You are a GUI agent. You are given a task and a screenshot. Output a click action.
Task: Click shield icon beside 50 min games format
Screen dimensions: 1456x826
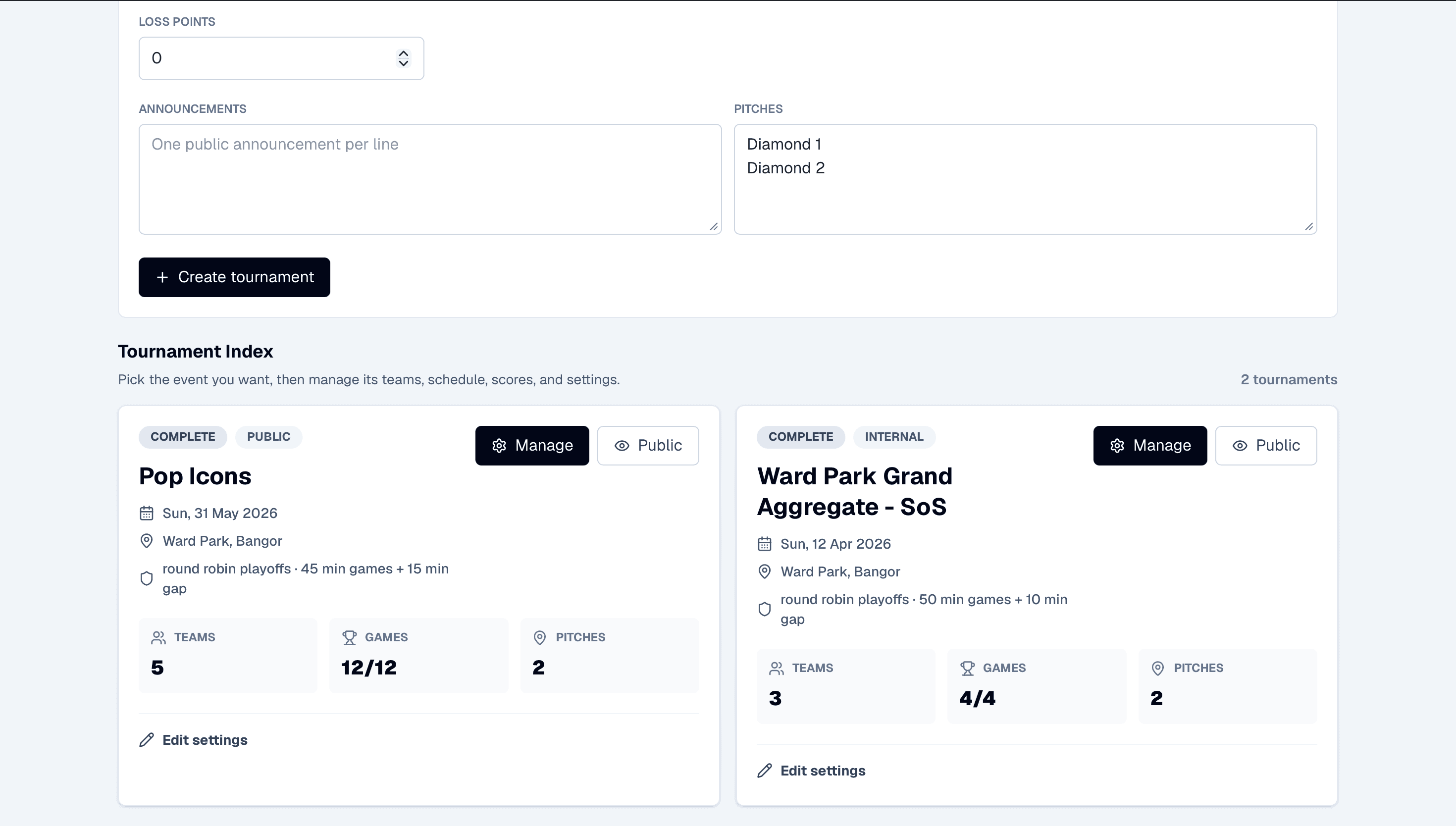[x=765, y=609]
